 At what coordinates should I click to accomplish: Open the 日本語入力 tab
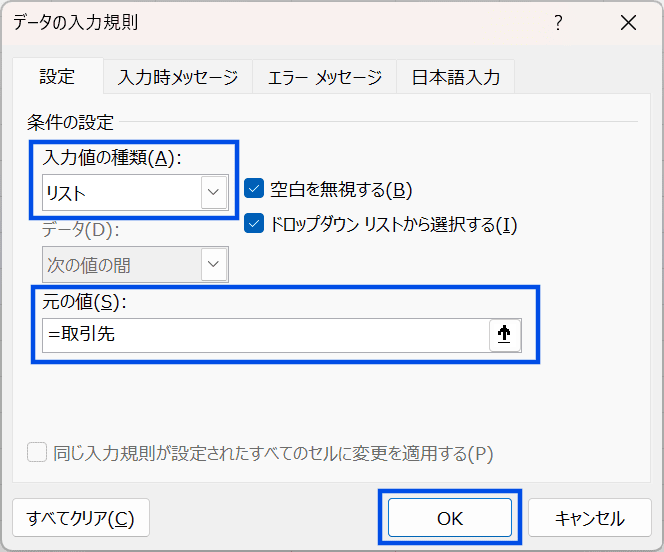pos(455,77)
